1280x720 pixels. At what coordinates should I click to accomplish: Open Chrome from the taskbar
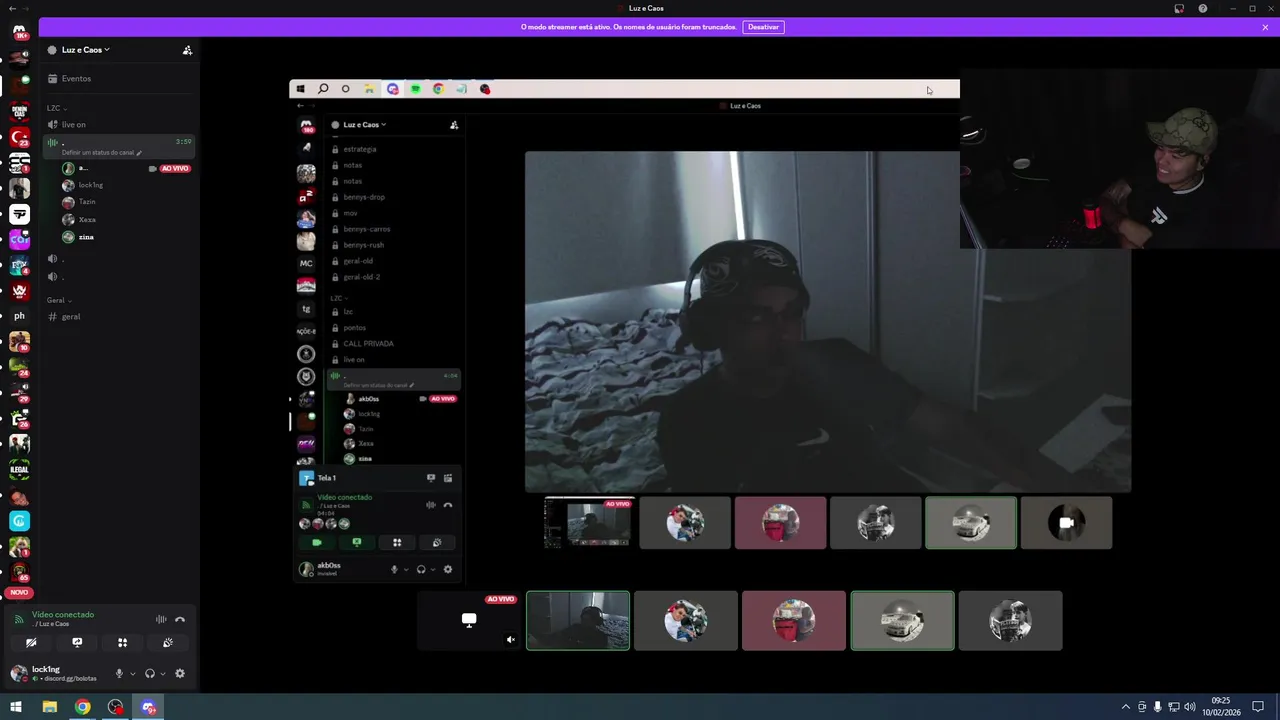[x=83, y=707]
